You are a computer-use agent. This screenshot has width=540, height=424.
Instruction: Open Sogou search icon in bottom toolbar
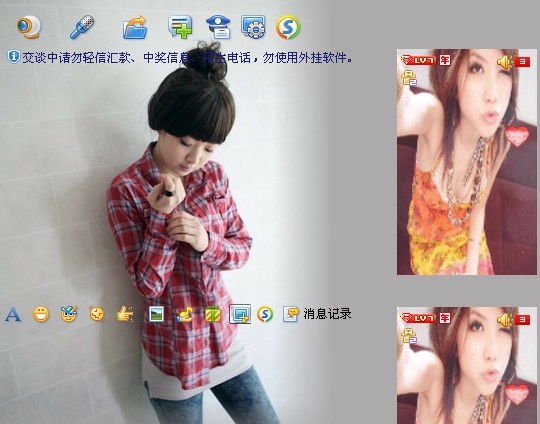coord(265,314)
